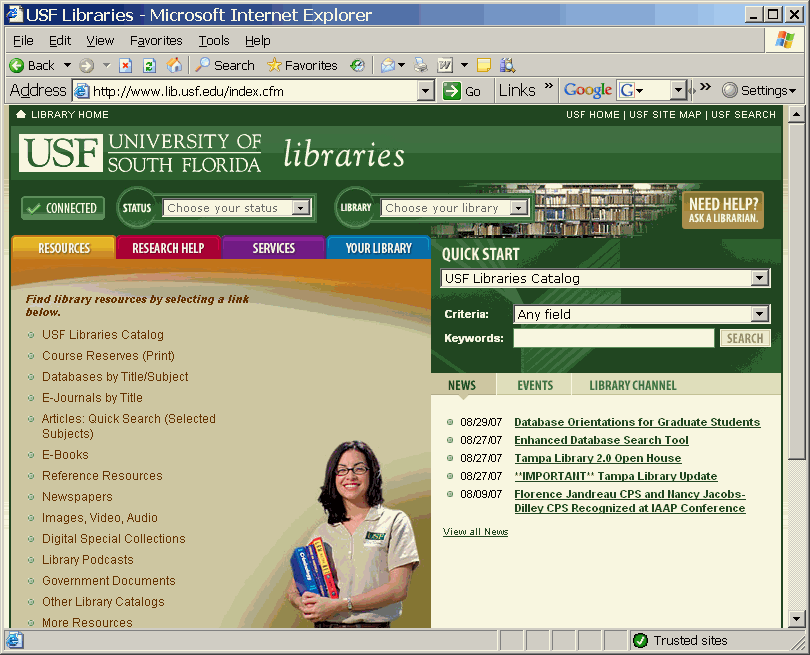Click the Back navigation arrow icon
This screenshot has height=655, width=810.
pos(17,65)
